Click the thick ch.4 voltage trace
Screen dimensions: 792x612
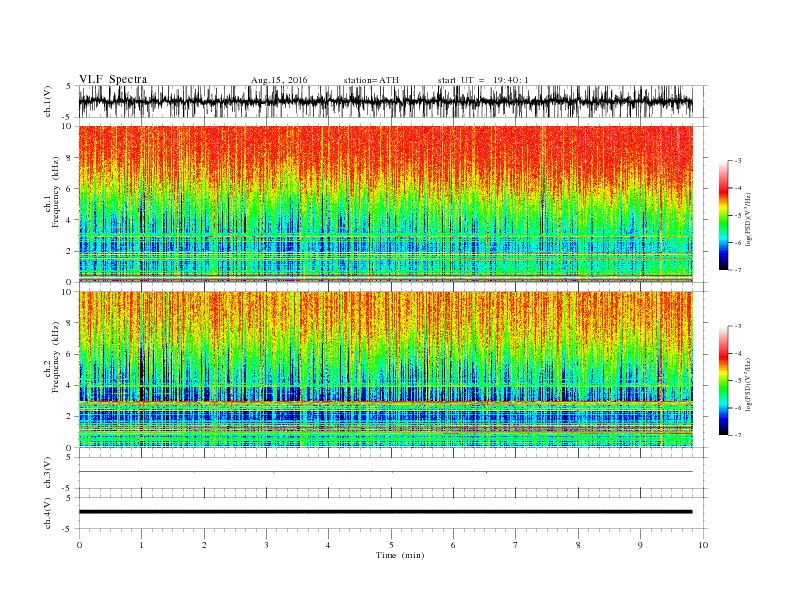coord(385,512)
